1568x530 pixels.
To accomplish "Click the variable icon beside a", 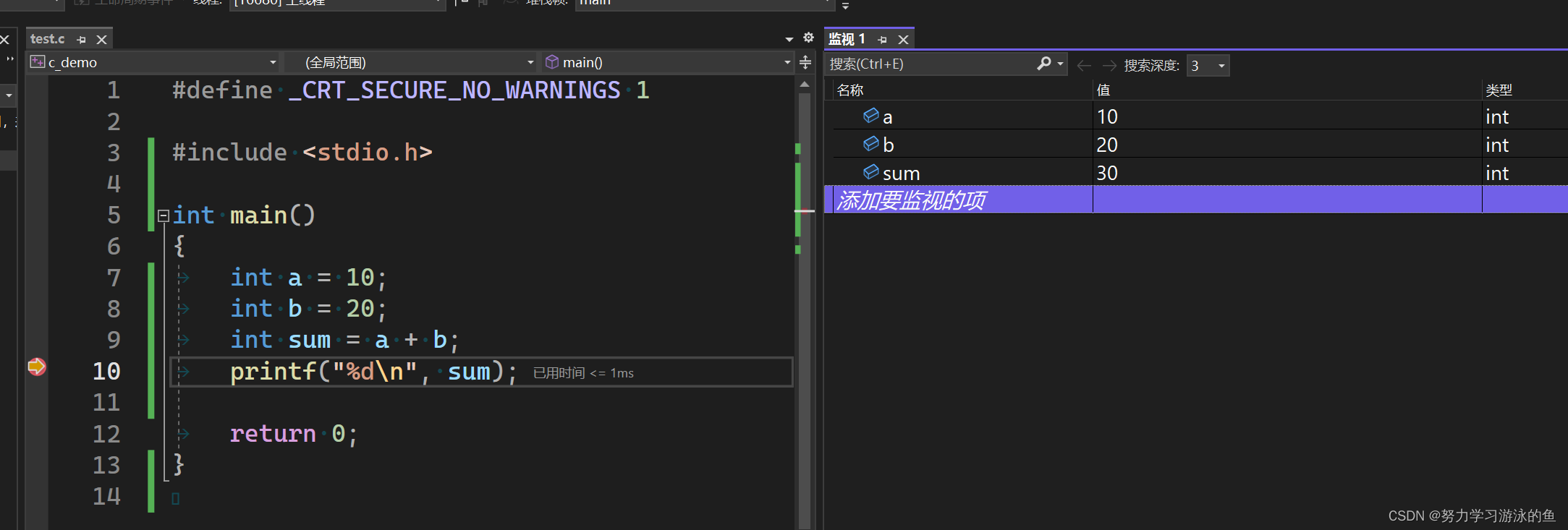I will click(x=871, y=116).
